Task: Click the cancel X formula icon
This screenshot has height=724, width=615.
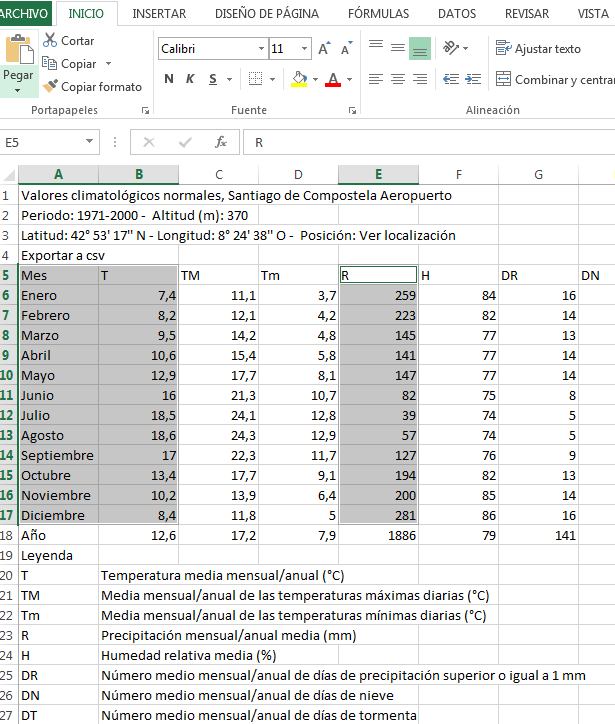Action: pyautogui.click(x=149, y=142)
